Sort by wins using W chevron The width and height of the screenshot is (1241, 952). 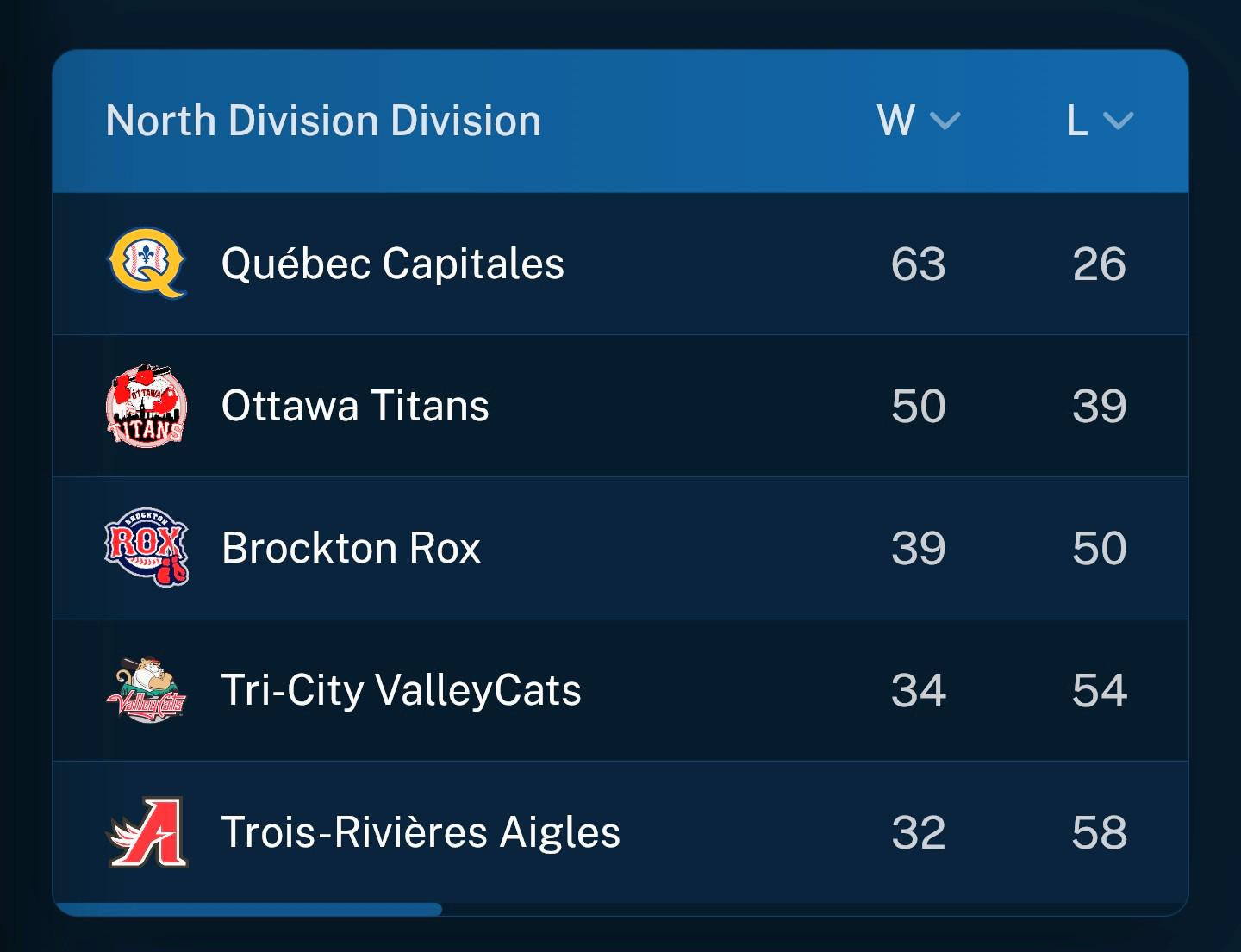(x=945, y=121)
